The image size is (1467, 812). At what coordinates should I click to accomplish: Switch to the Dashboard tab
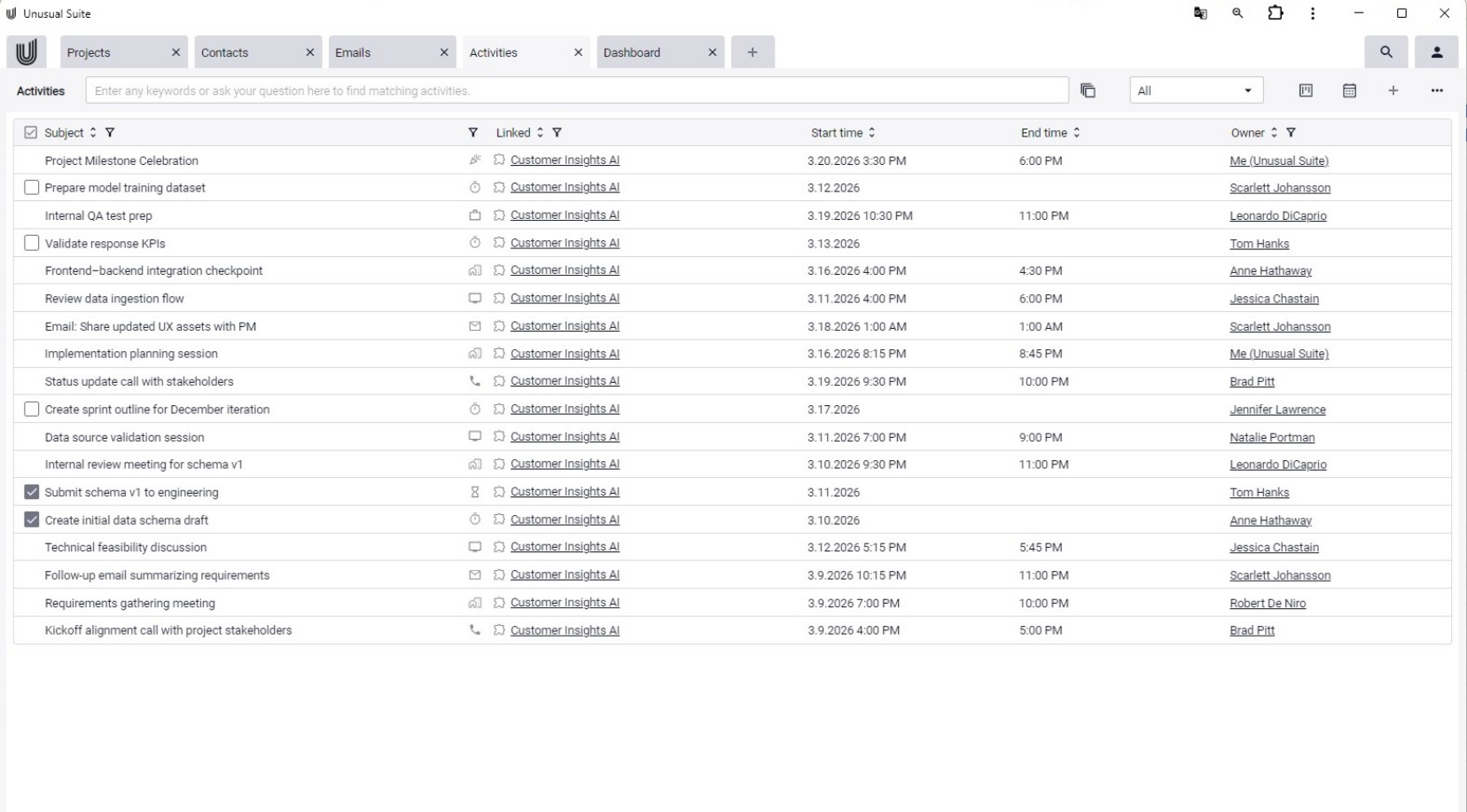point(632,52)
